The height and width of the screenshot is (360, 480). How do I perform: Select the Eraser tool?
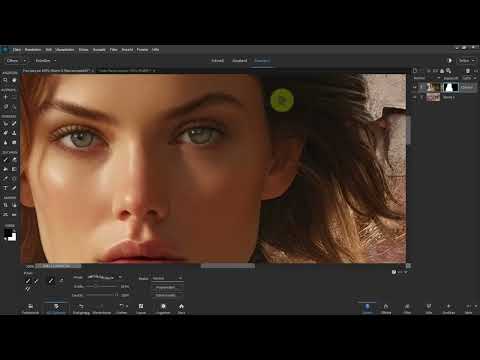click(14, 160)
